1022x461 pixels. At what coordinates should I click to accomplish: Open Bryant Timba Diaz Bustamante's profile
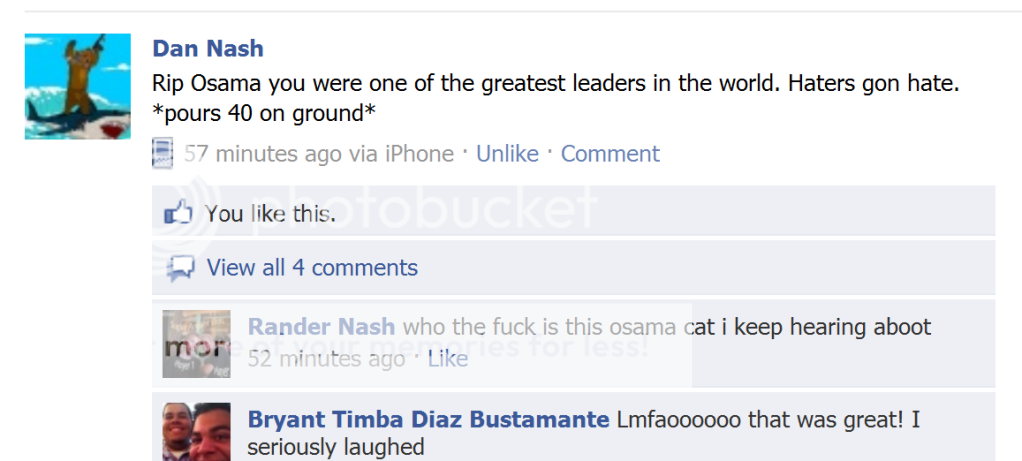tap(428, 419)
